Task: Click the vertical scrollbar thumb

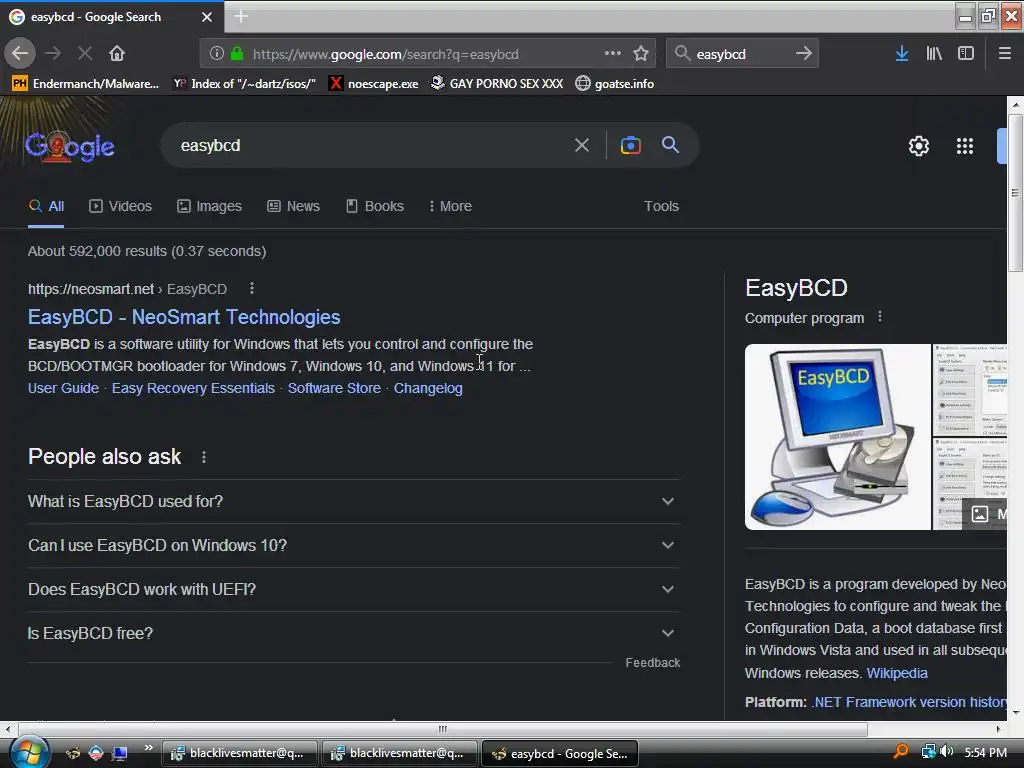Action: (1016, 193)
